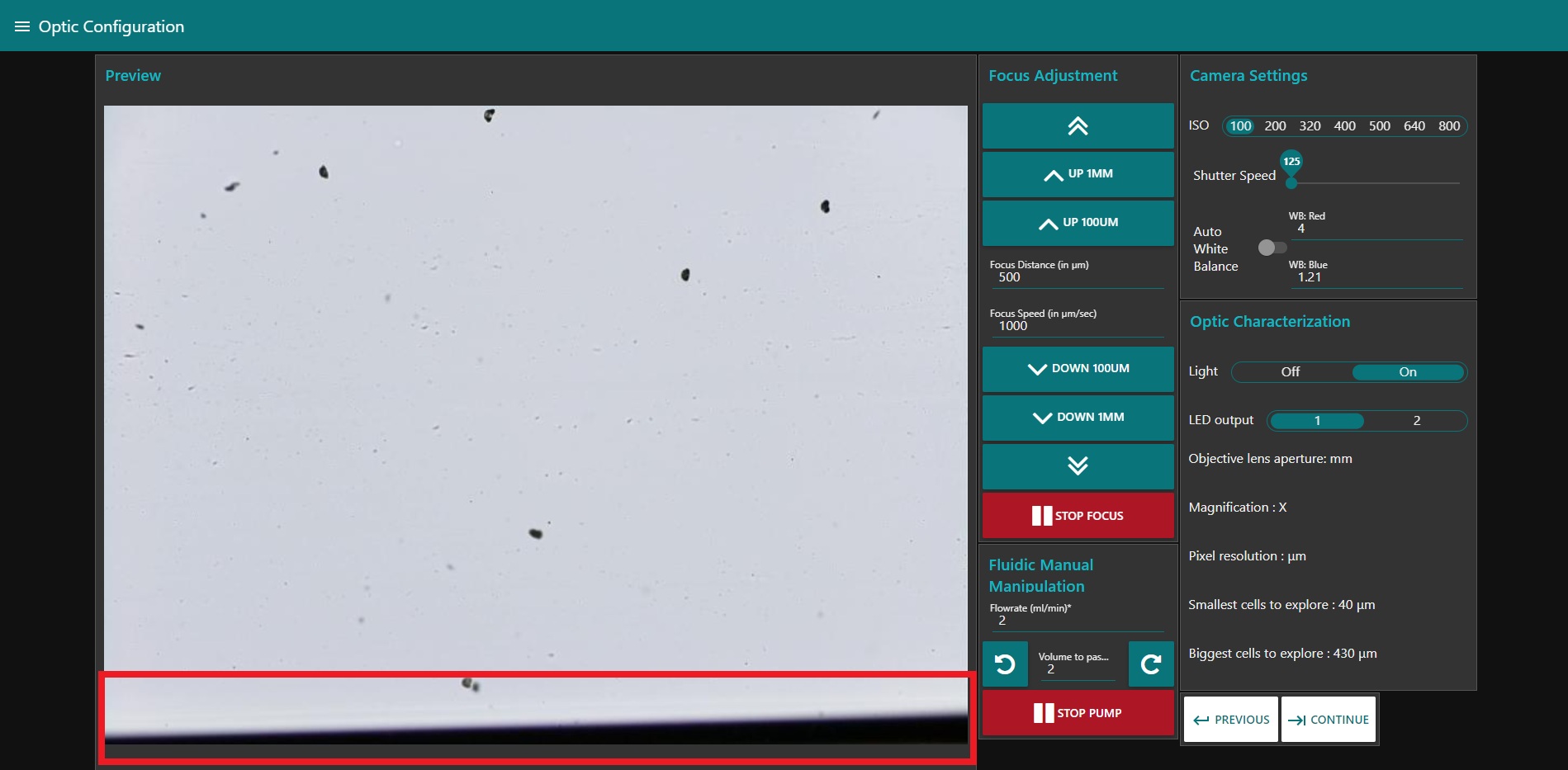The height and width of the screenshot is (770, 1568).
Task: Move focus up by 100UM
Action: pos(1078,223)
